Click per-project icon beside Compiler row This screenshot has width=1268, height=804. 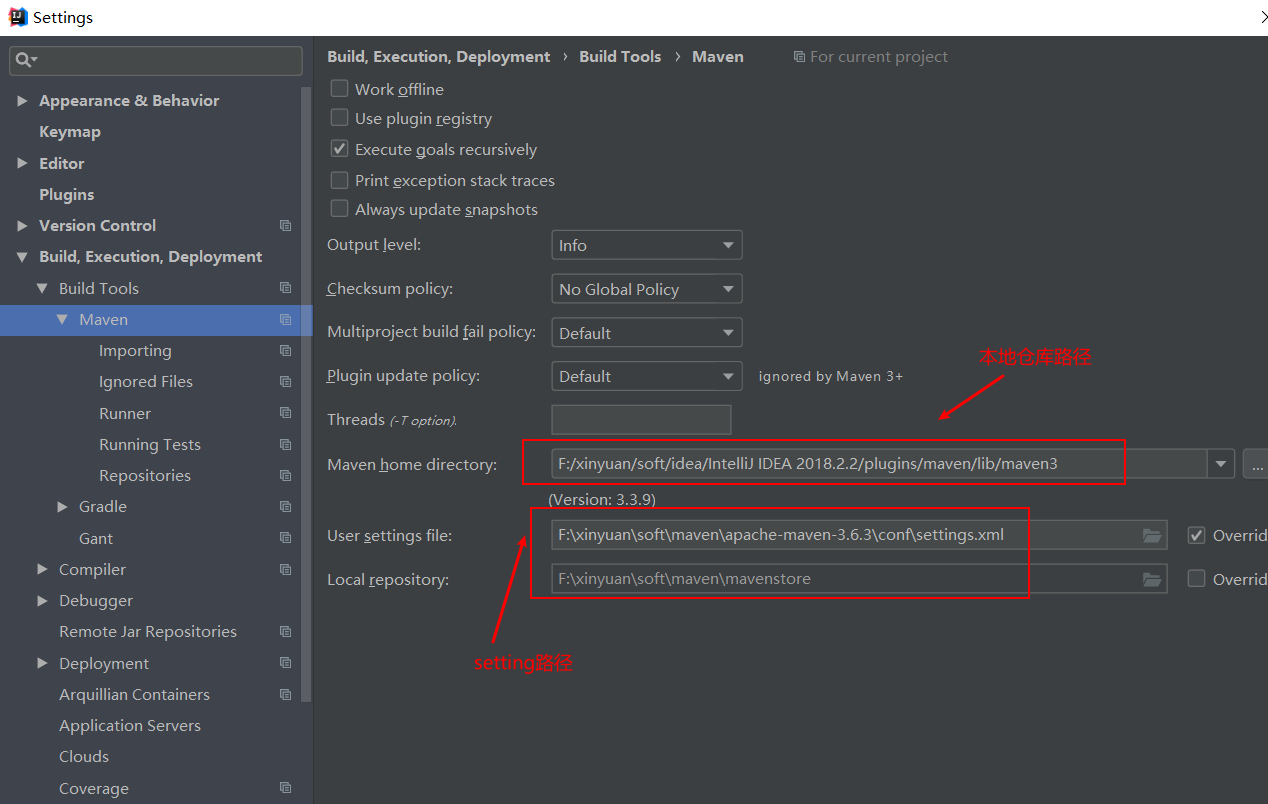coord(286,569)
